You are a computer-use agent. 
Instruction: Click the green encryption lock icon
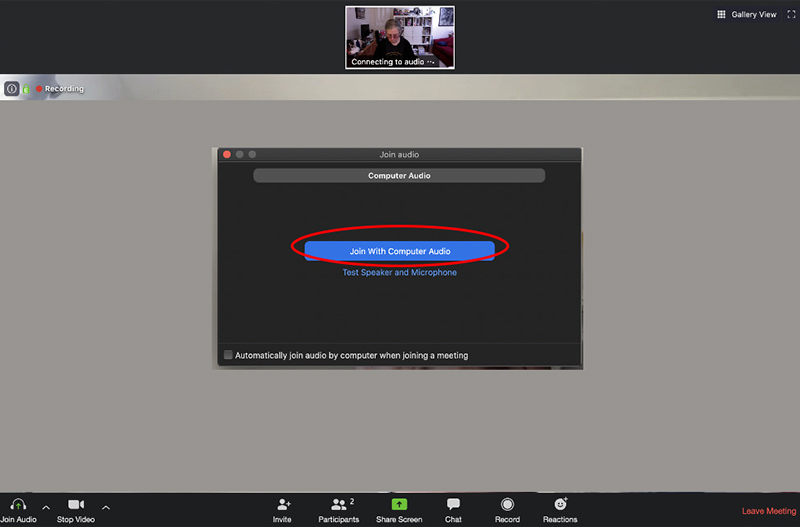click(x=26, y=89)
